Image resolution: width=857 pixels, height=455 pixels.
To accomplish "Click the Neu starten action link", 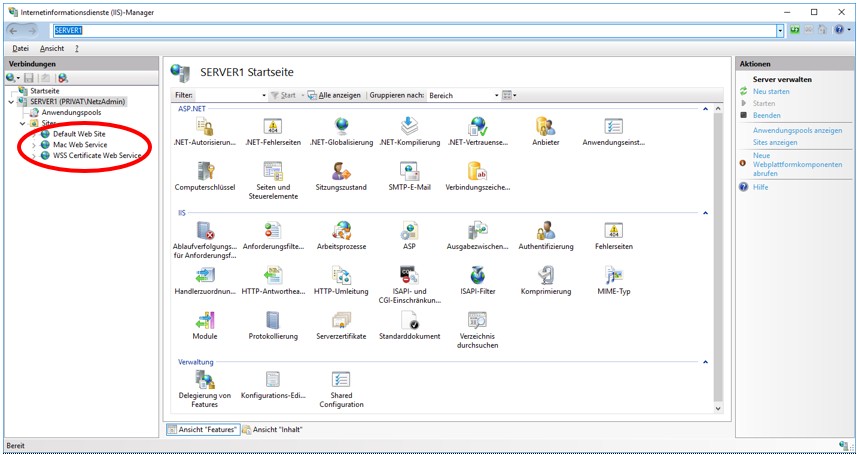I will point(771,91).
